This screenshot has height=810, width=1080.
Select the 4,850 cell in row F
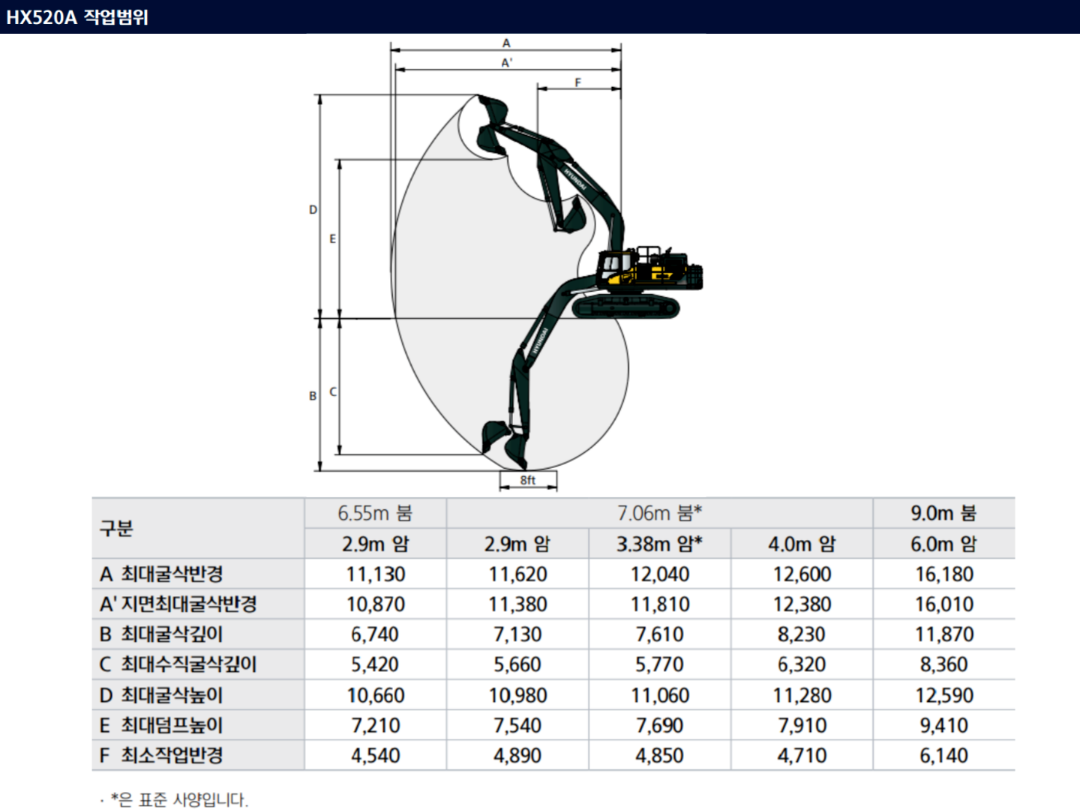[x=660, y=756]
